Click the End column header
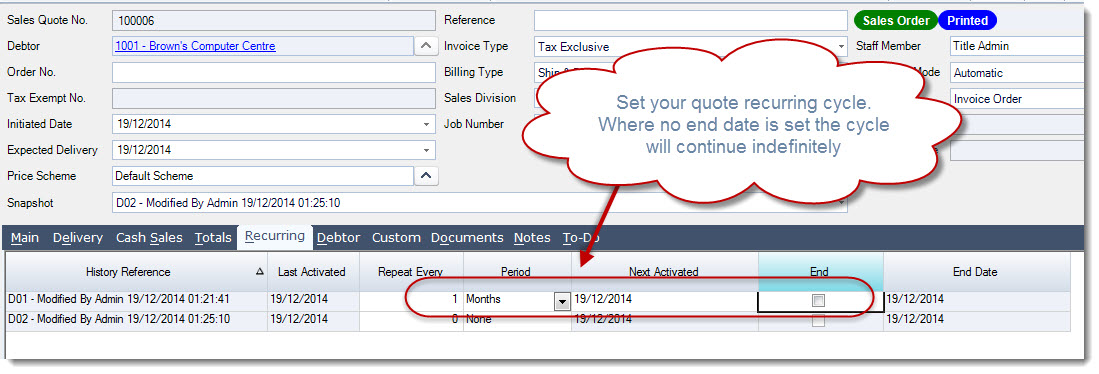 click(820, 272)
